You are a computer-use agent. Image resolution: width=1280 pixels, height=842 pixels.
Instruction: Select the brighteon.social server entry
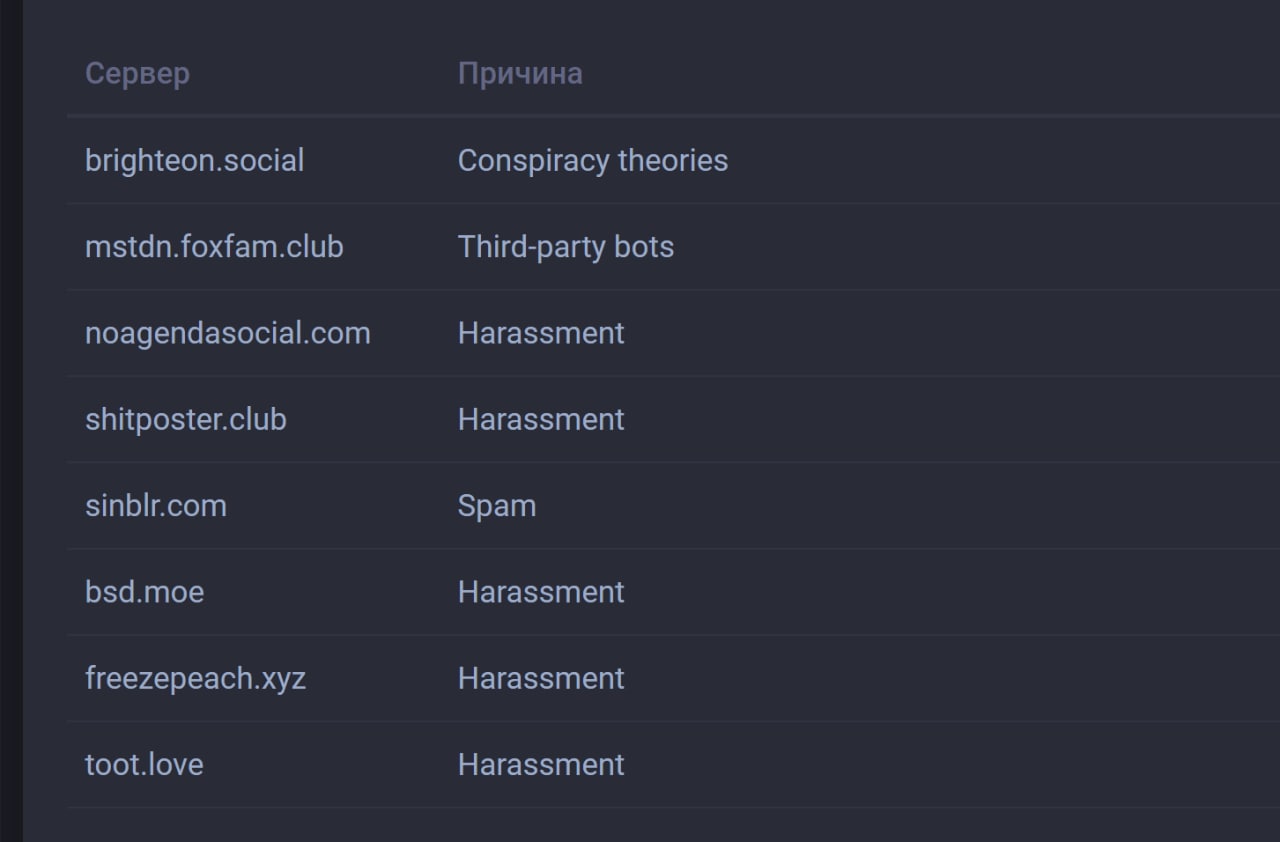coord(194,160)
